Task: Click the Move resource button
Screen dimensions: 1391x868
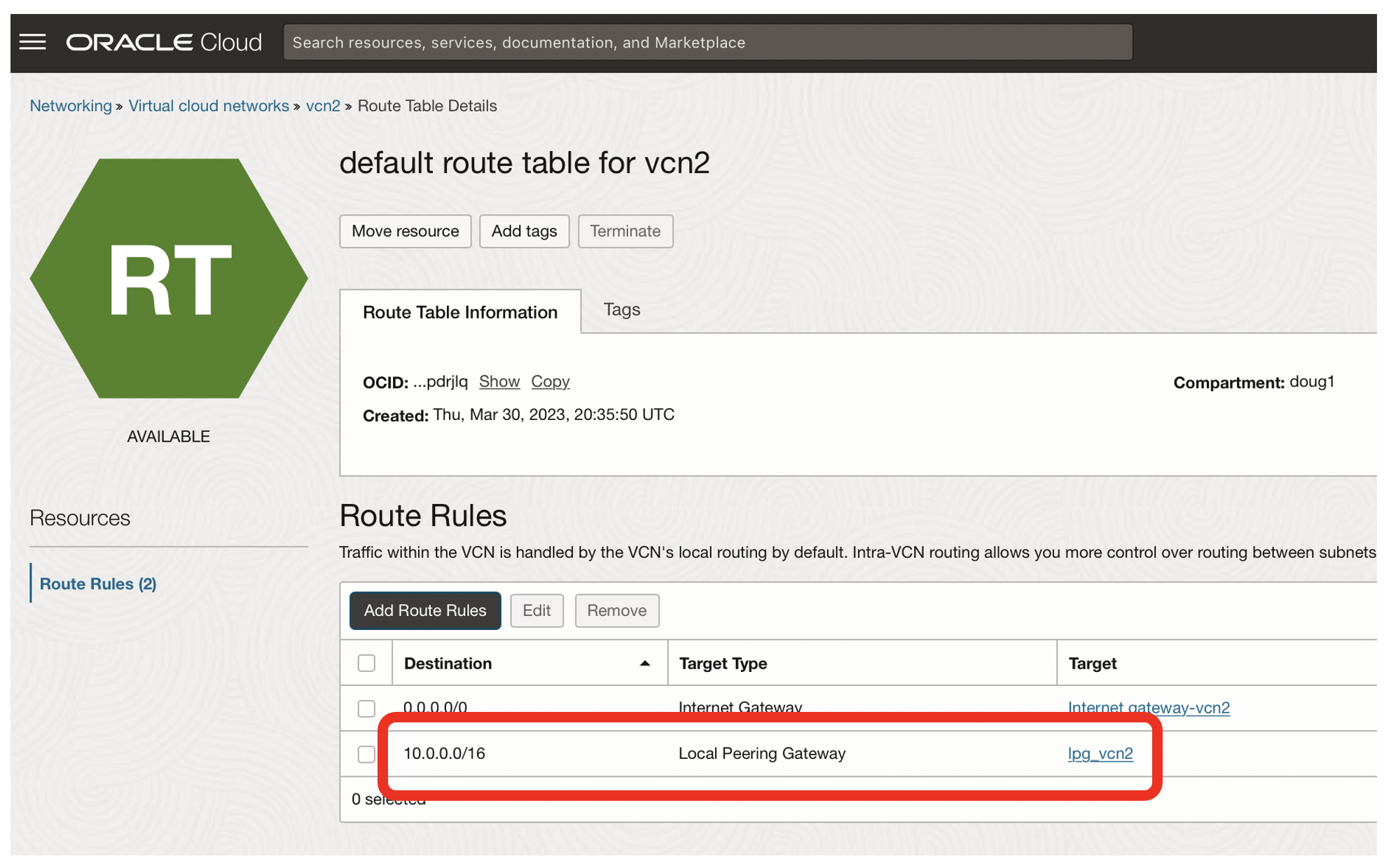Action: tap(405, 231)
